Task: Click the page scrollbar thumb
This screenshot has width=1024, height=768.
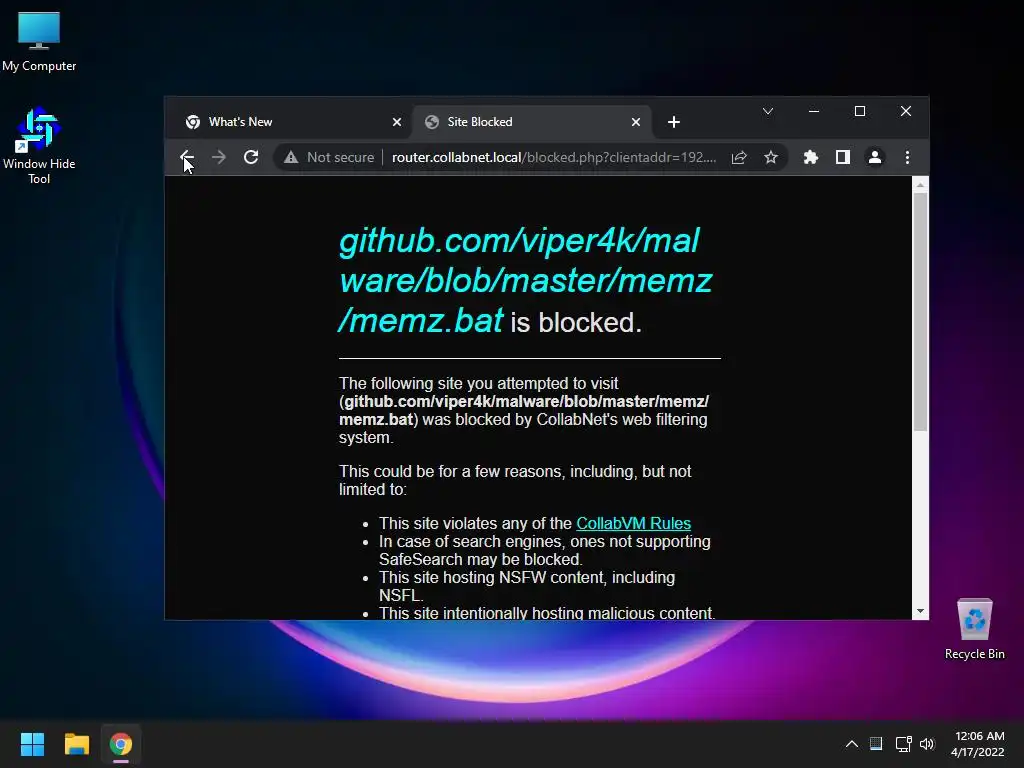Action: [x=920, y=312]
